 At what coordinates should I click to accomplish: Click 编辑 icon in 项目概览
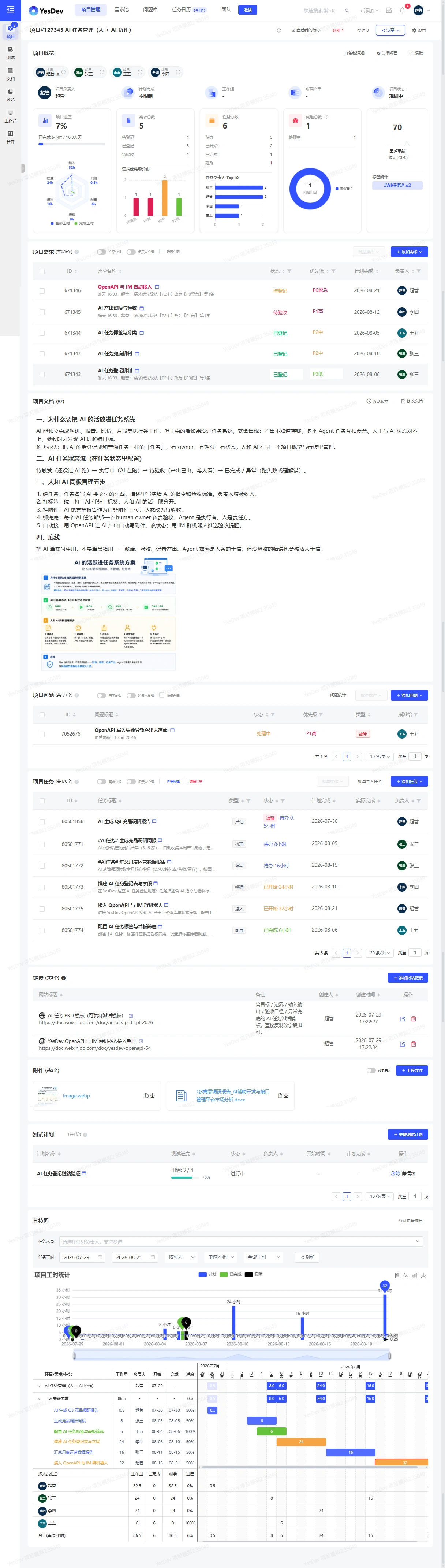coord(416,53)
